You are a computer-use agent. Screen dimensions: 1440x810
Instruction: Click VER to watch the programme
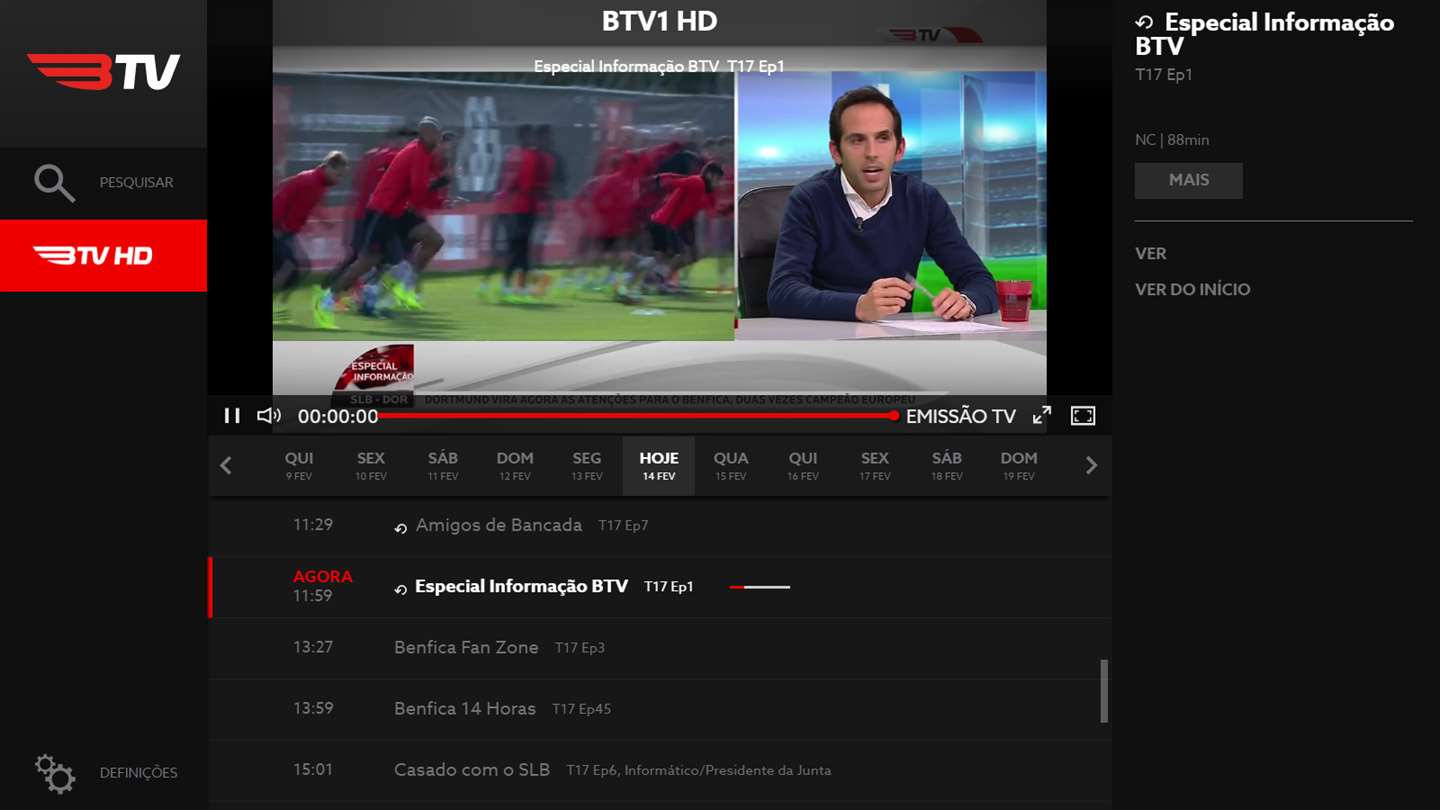coord(1151,254)
